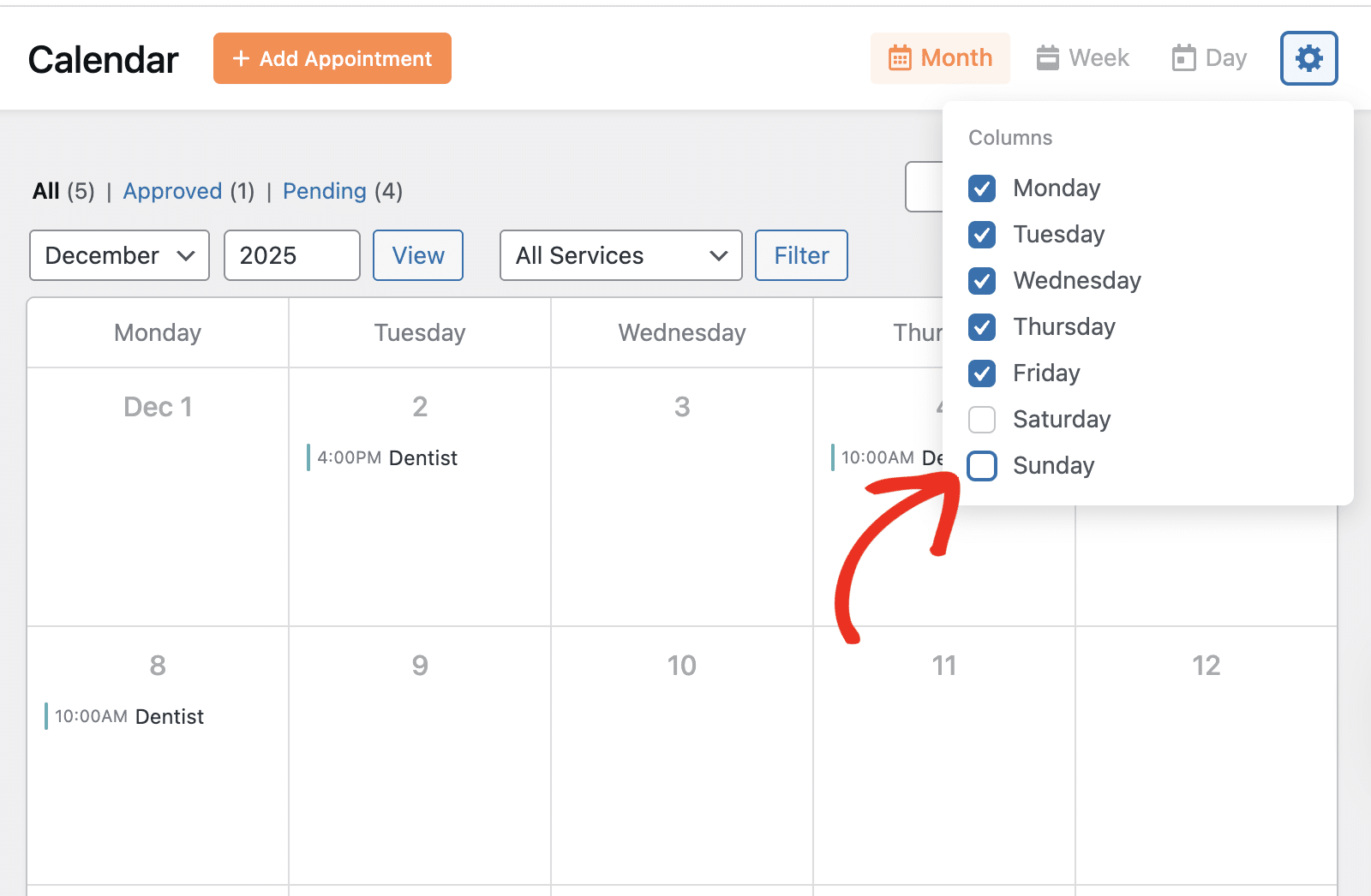
Task: Open the Filter options
Action: click(800, 255)
